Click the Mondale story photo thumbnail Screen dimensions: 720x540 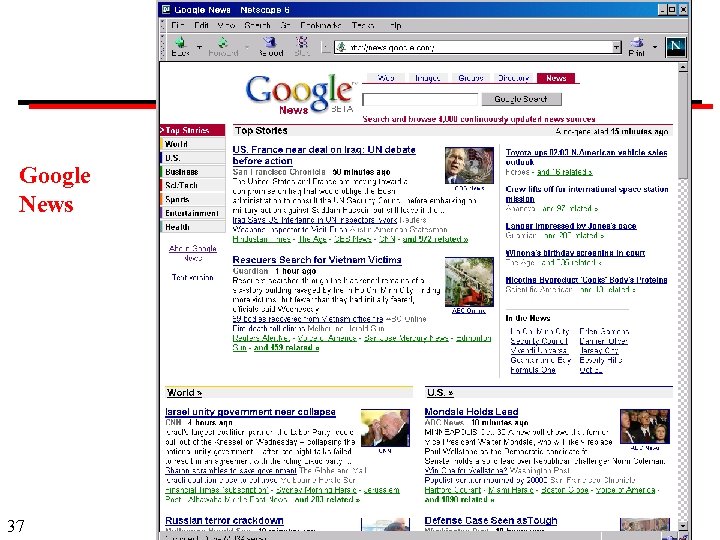[645, 426]
